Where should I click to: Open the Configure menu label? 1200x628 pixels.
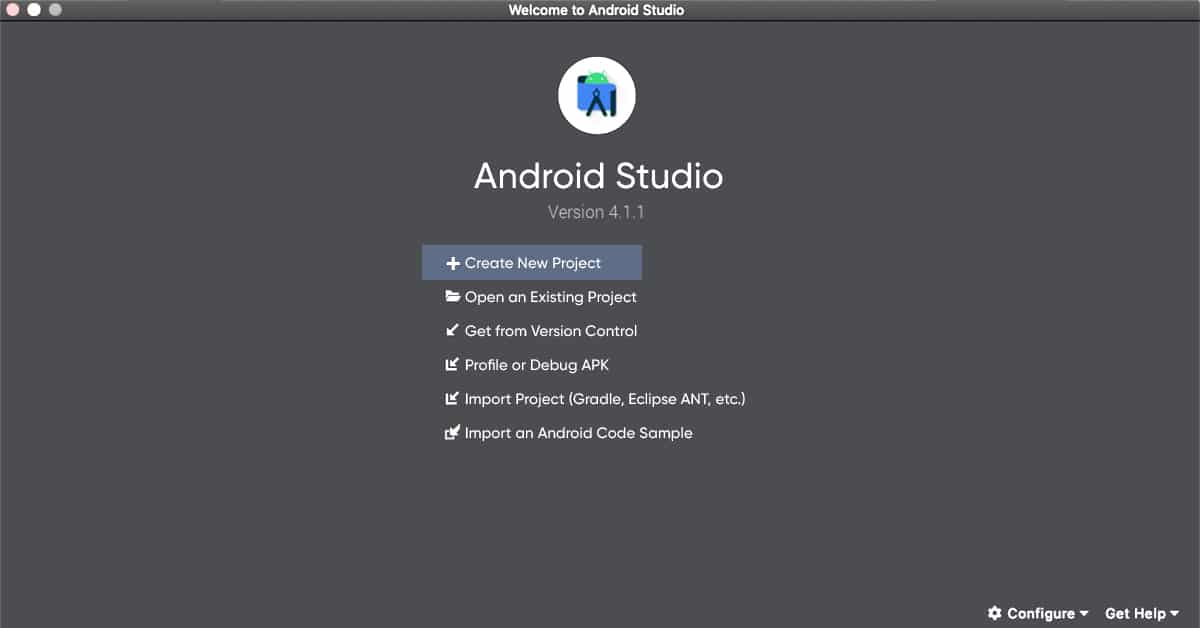pos(1040,613)
